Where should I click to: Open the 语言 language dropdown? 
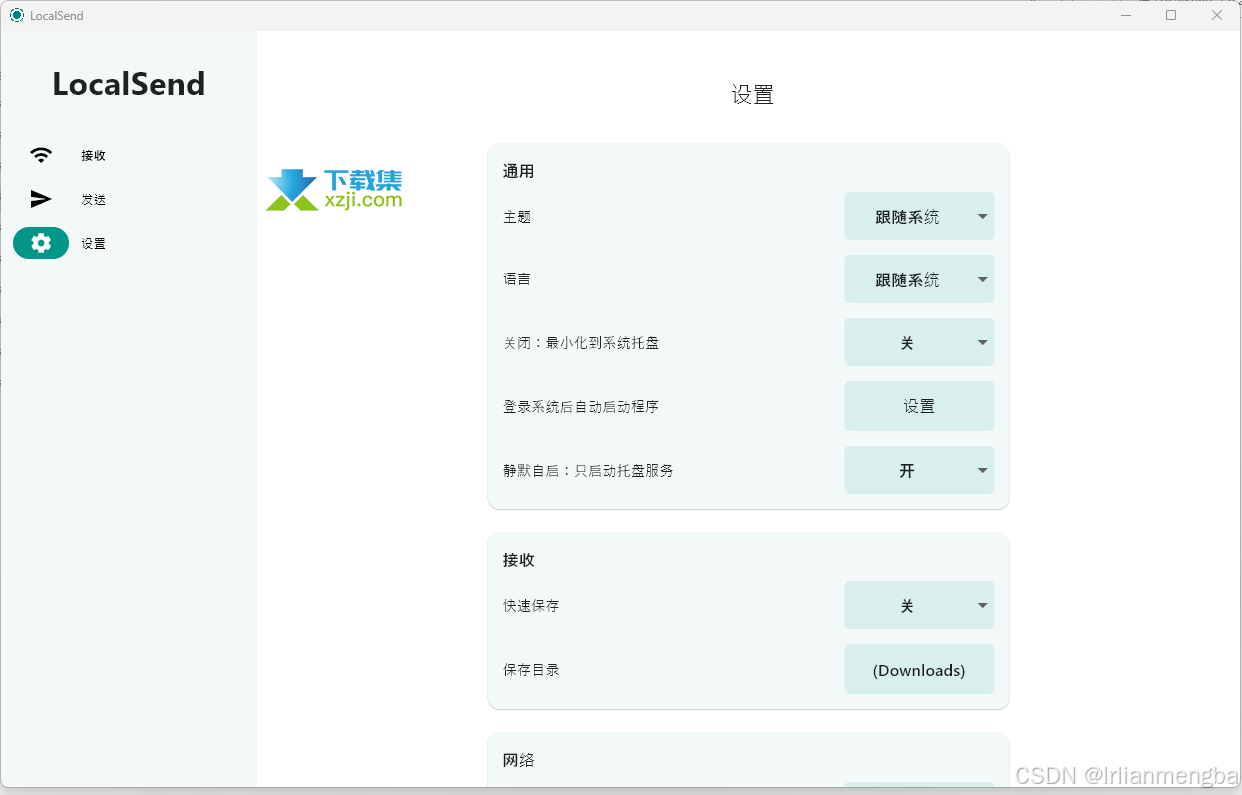[x=919, y=279]
